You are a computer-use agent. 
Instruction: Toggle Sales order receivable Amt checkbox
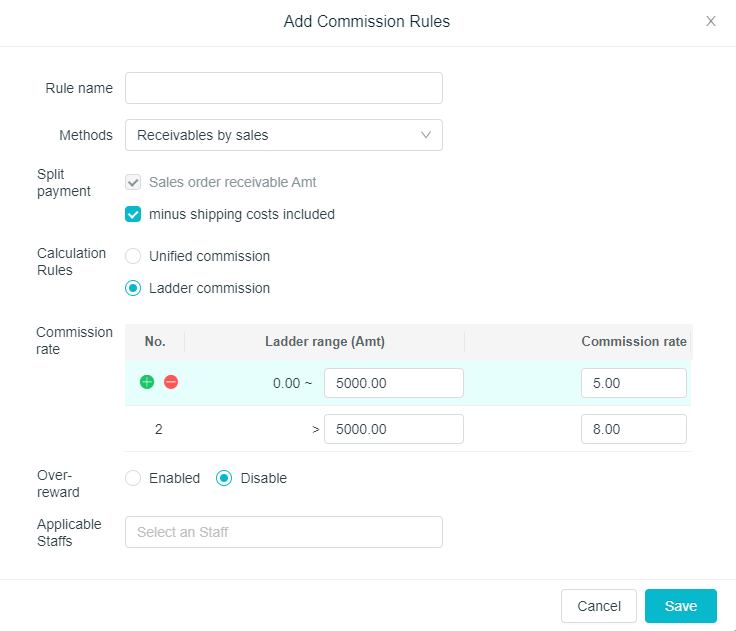click(x=133, y=182)
